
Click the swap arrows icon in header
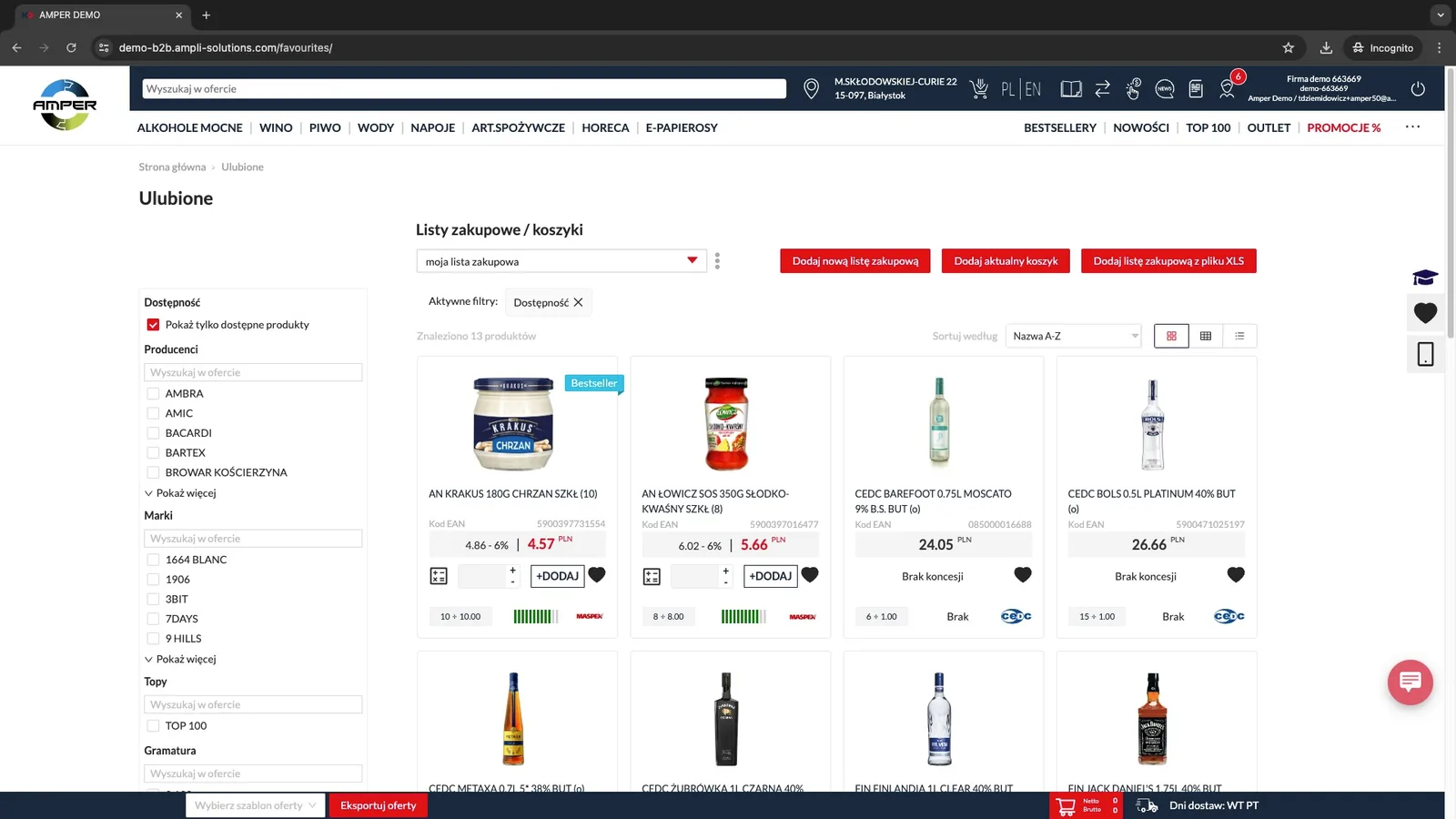[1102, 89]
